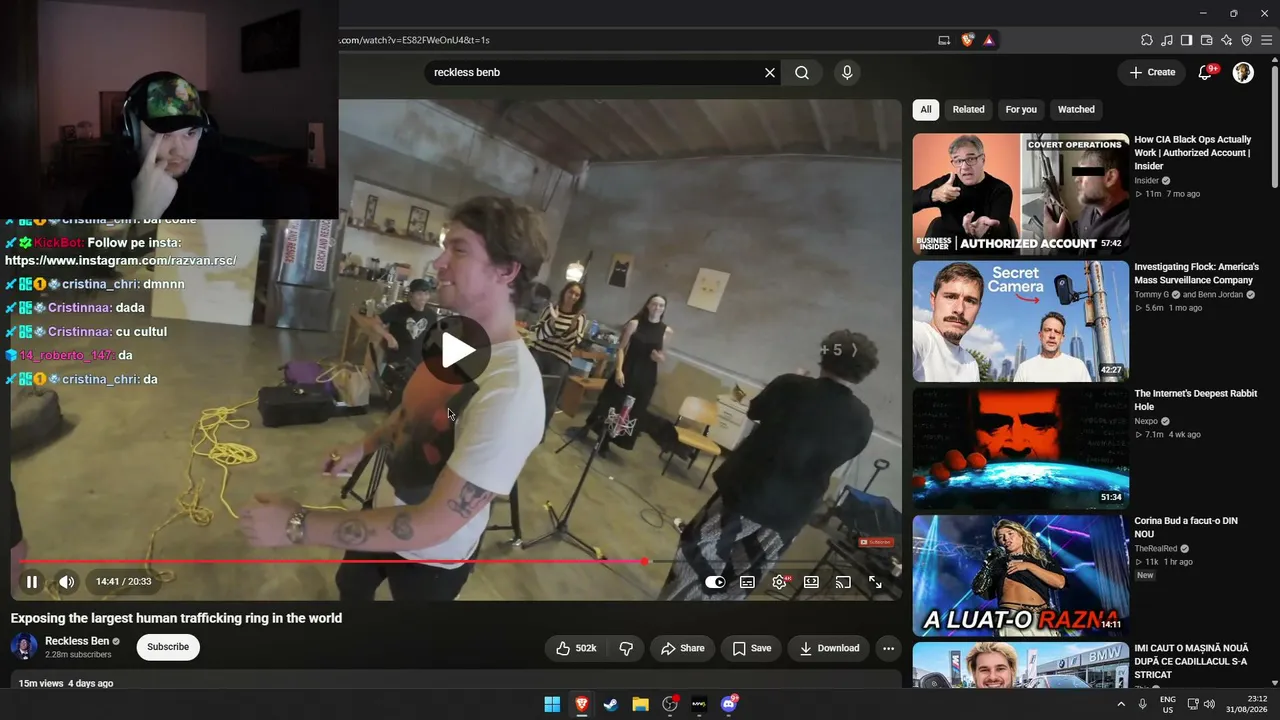Open Steam from the taskbar
Image resolution: width=1280 pixels, height=720 pixels.
point(610,704)
